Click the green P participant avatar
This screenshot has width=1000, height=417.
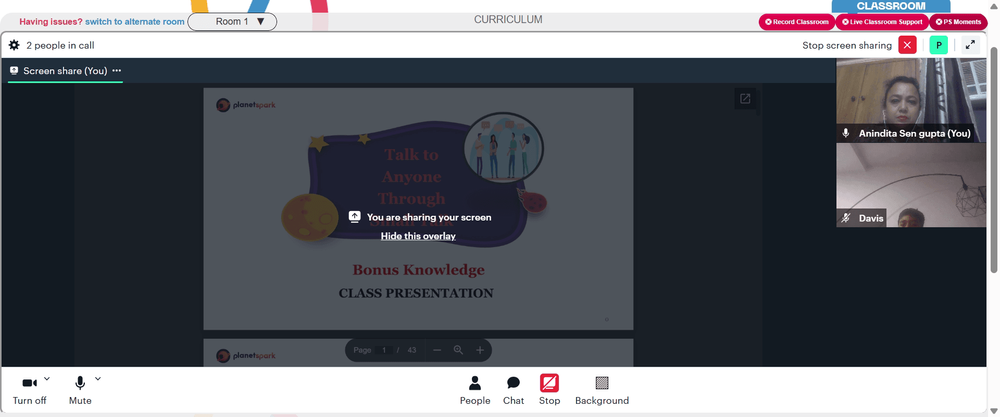(939, 45)
